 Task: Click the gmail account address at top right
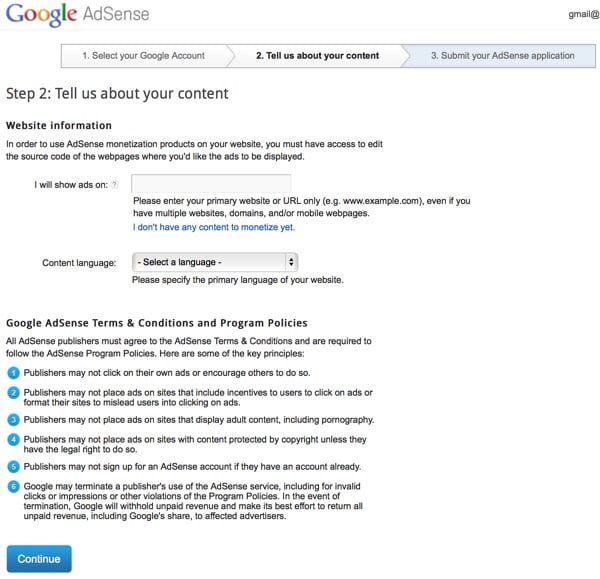[x=584, y=15]
